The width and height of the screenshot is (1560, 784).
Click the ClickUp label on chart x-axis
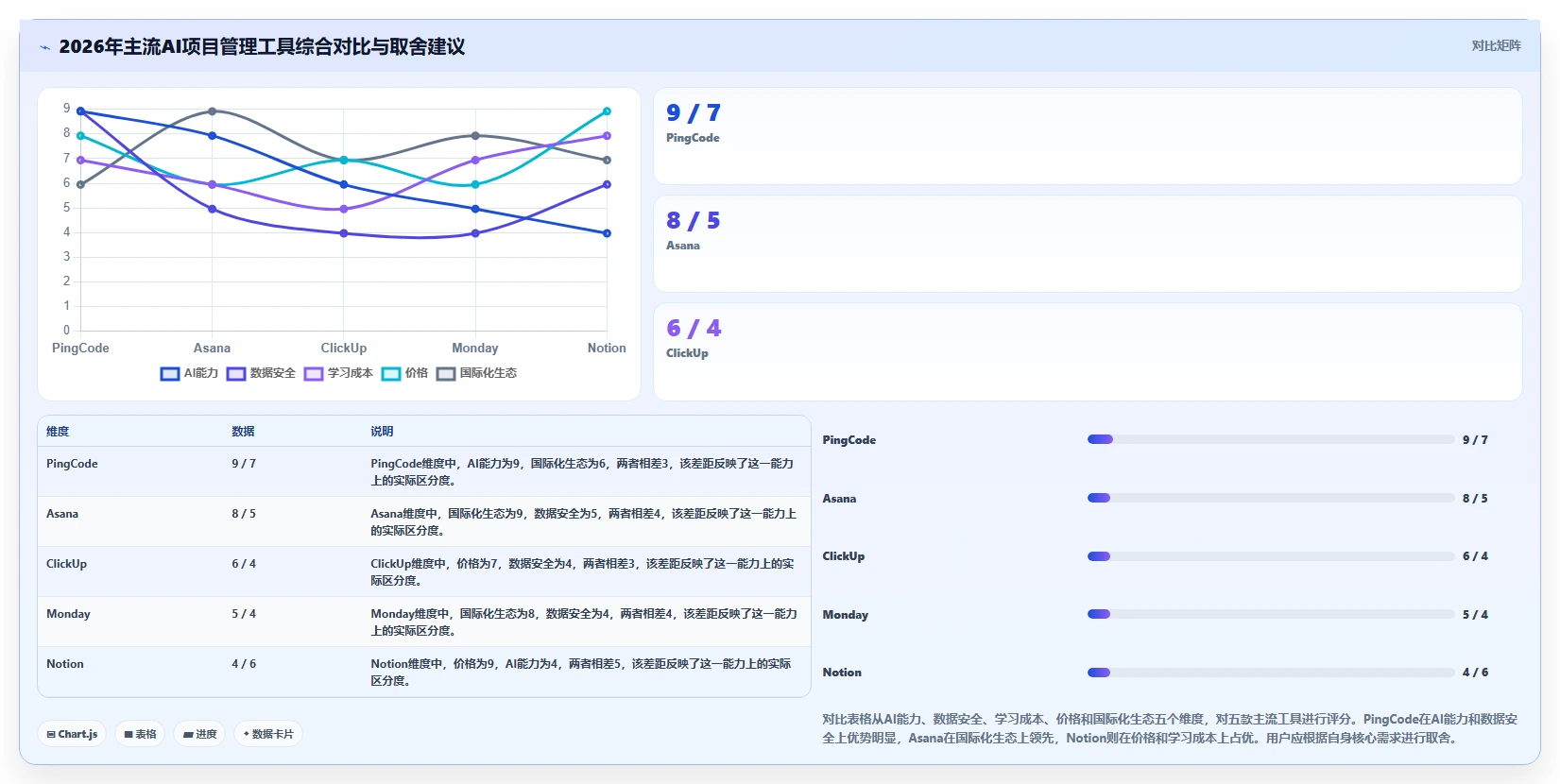tap(344, 348)
